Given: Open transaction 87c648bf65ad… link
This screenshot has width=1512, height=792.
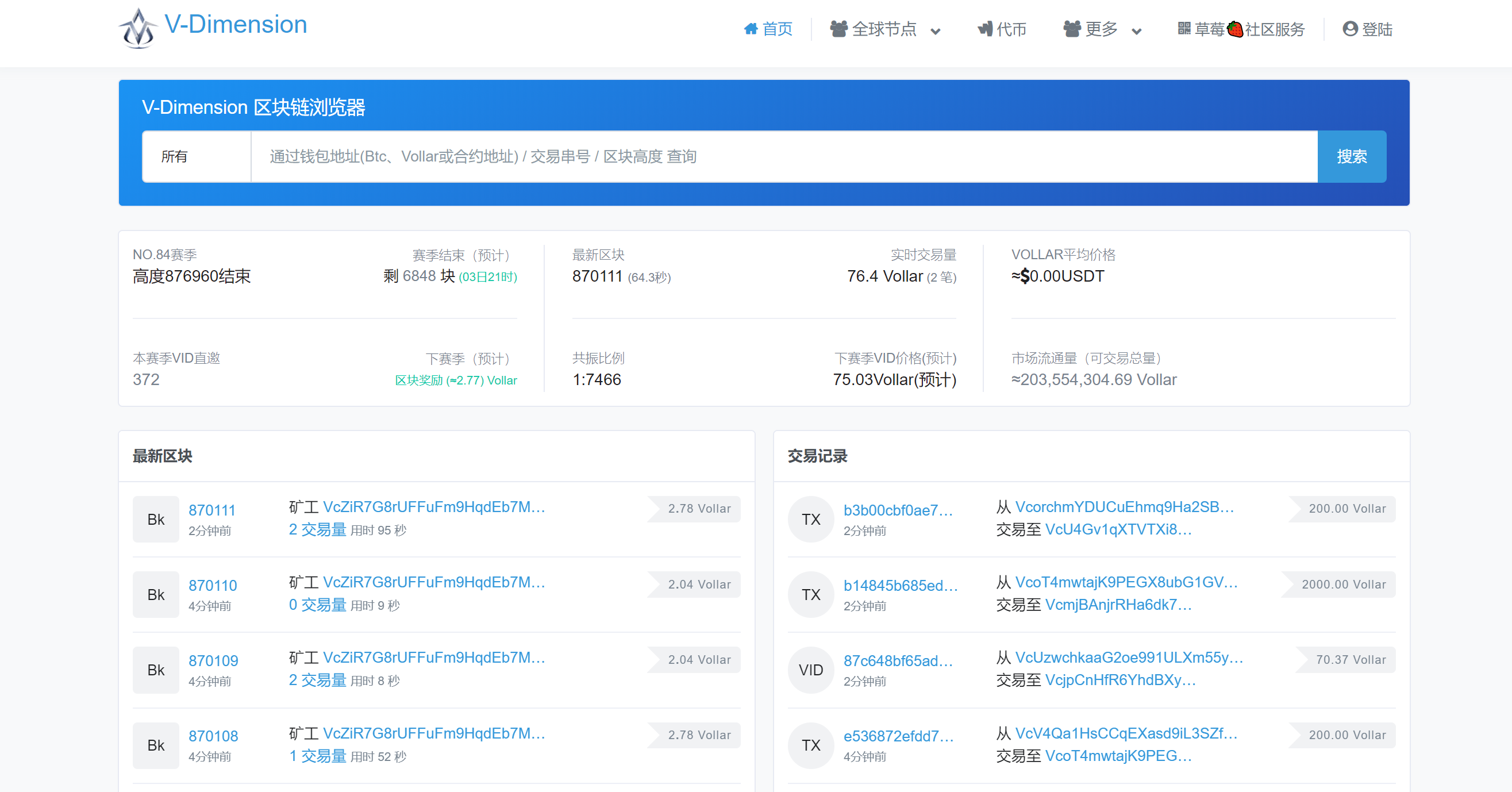Looking at the screenshot, I should pos(898,660).
